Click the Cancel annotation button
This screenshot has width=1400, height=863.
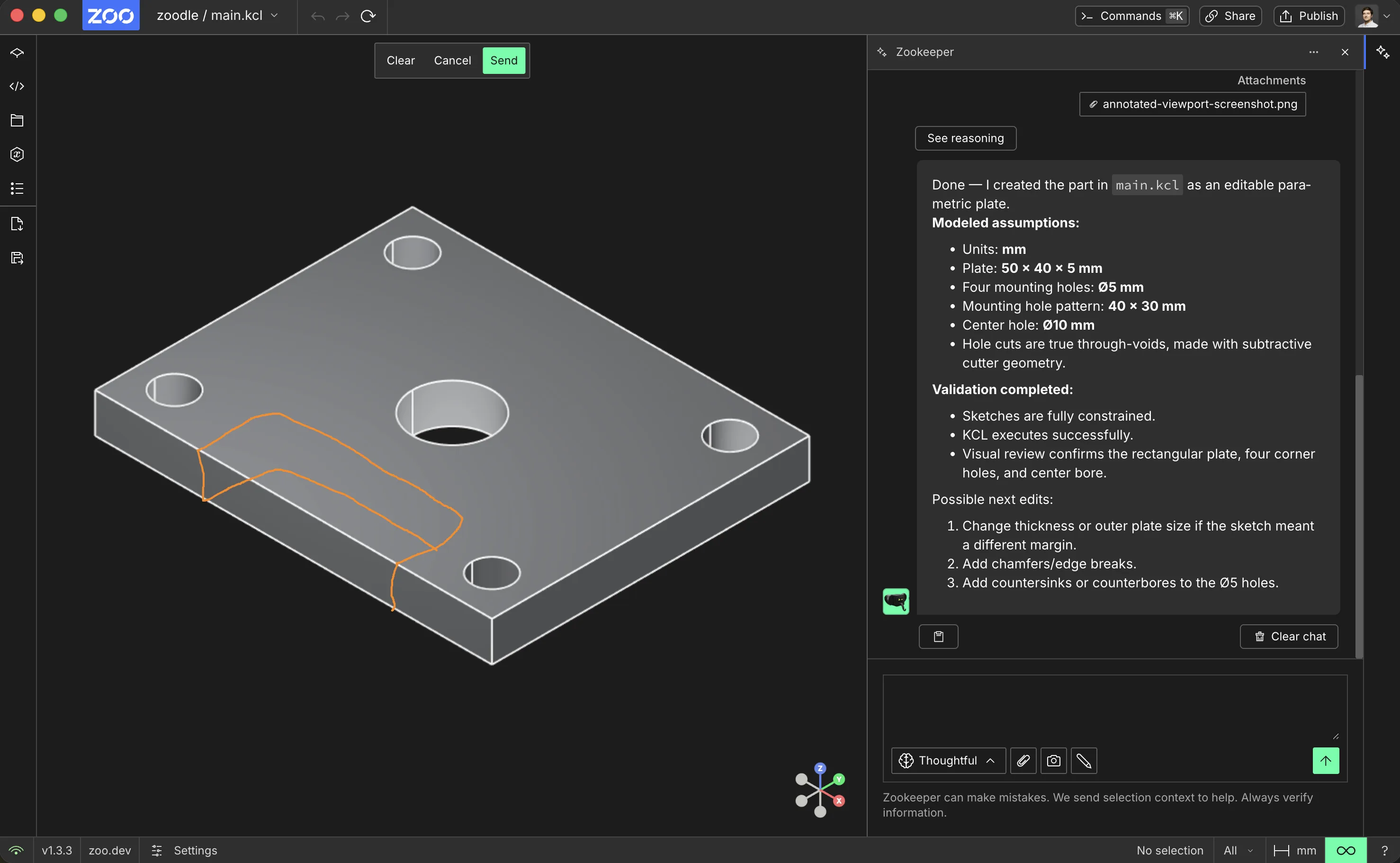(453, 61)
